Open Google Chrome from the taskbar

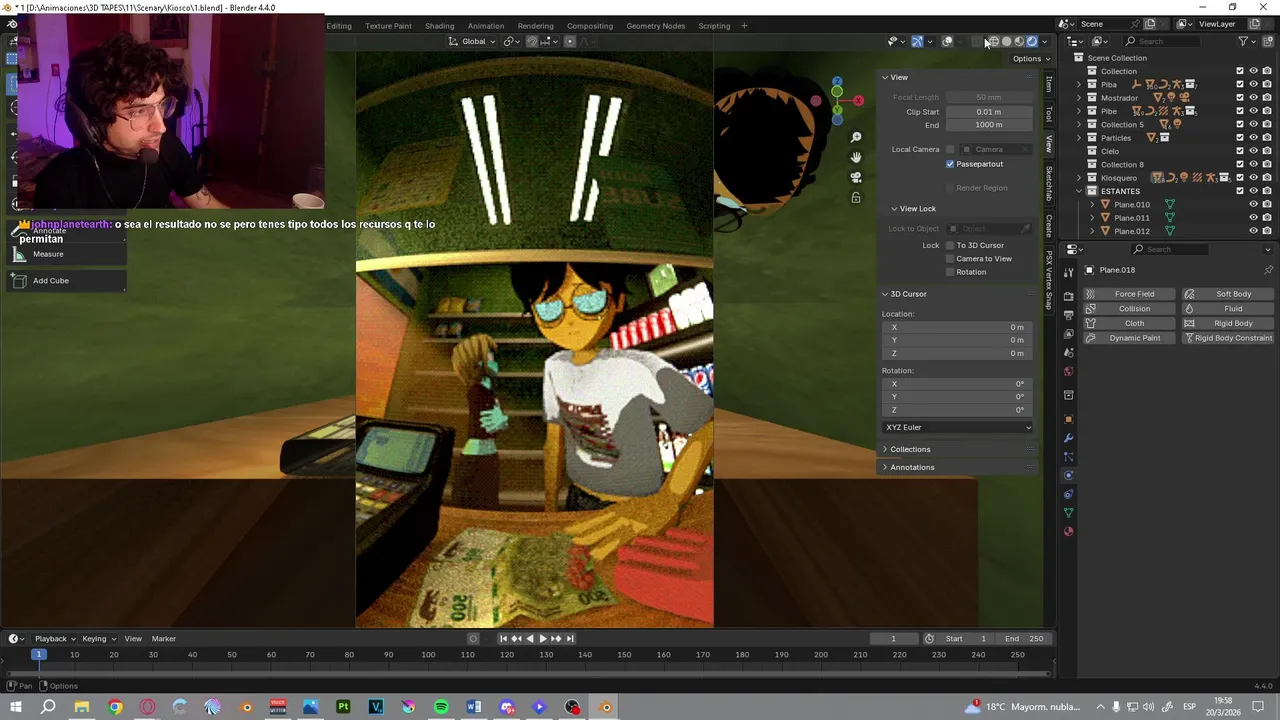115,707
